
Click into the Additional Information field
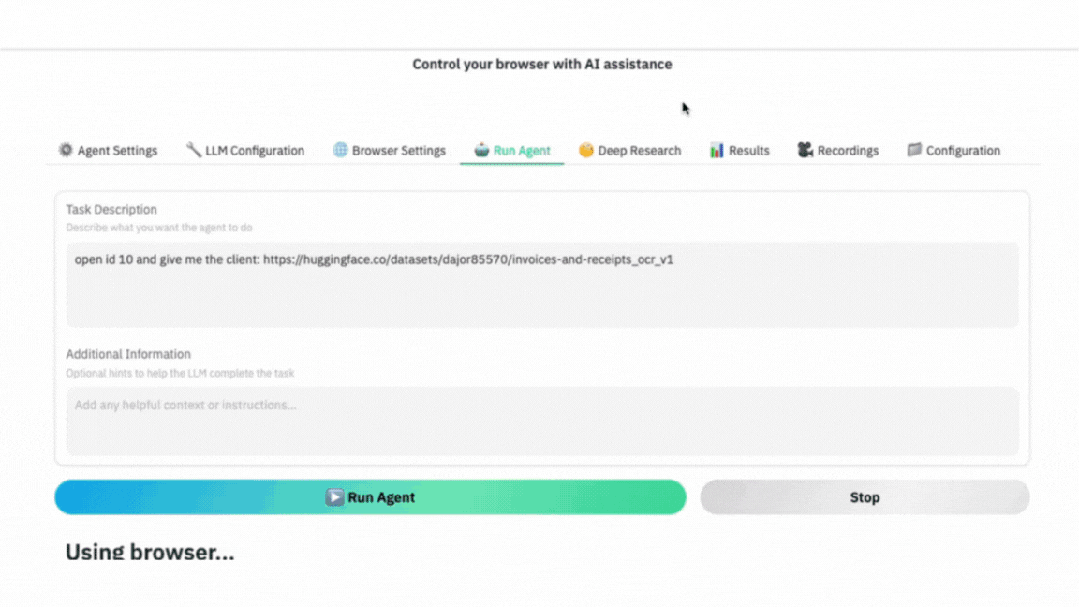click(x=542, y=421)
